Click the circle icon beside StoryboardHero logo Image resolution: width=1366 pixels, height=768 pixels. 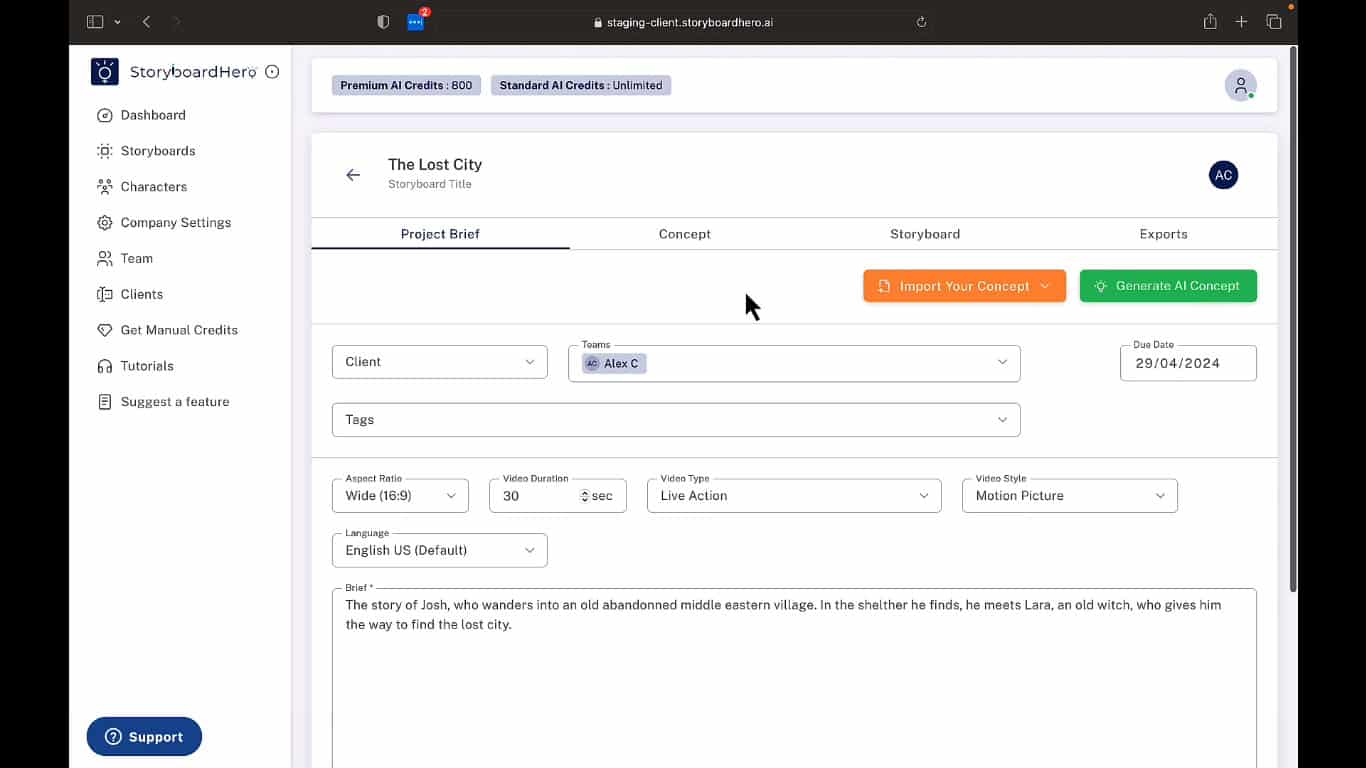[272, 72]
